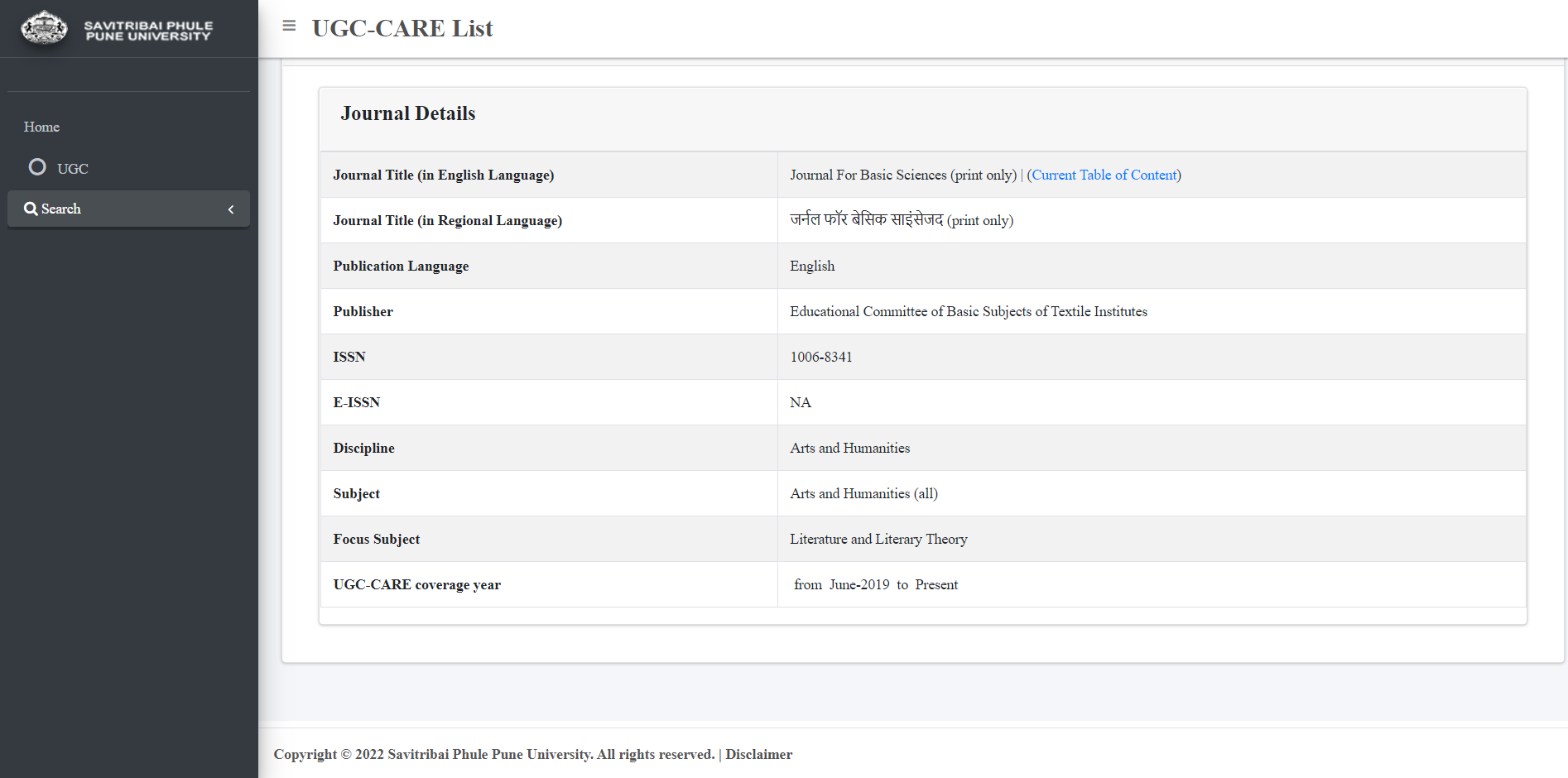Open the Home sidebar item
The width and height of the screenshot is (1568, 778).
click(41, 127)
